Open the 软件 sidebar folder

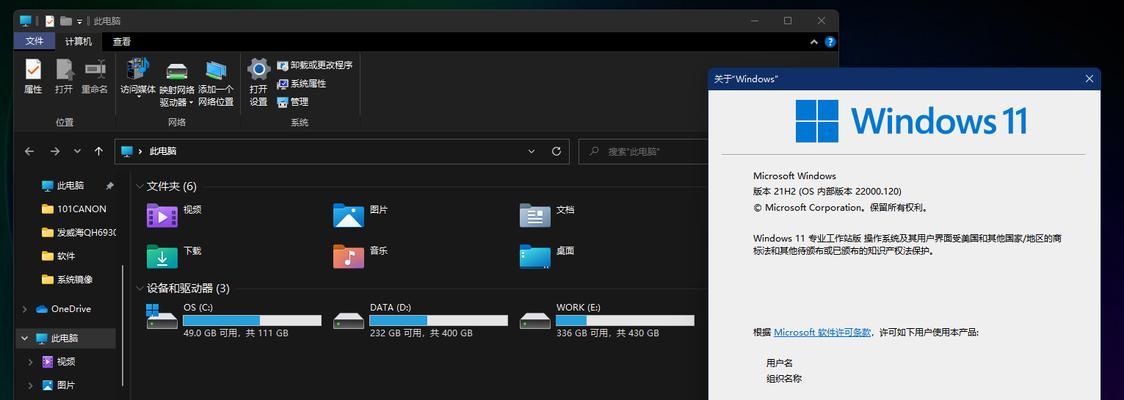pyautogui.click(x=58, y=256)
